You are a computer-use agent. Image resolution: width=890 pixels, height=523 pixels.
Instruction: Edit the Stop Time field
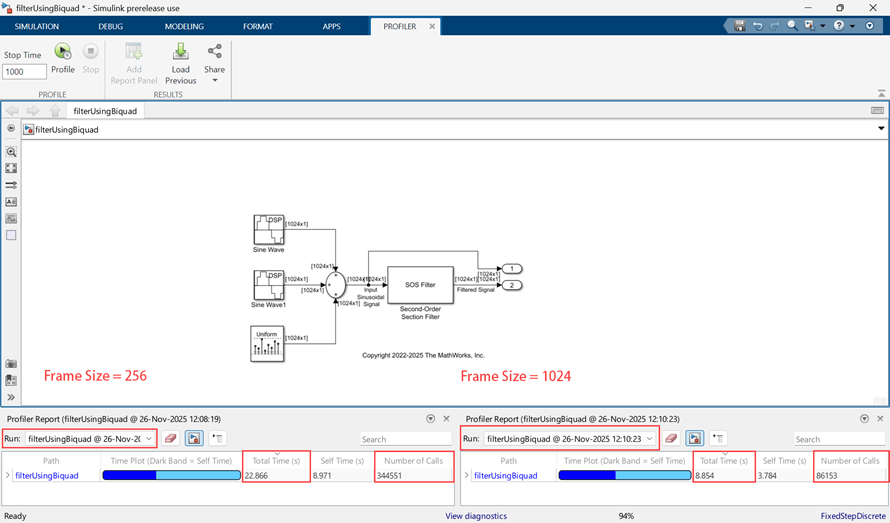[x=24, y=72]
